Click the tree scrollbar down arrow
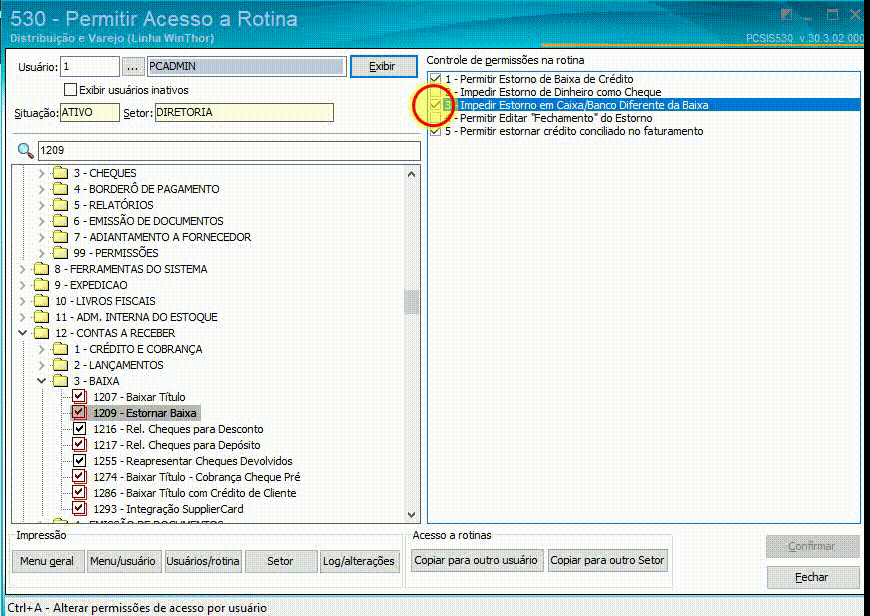 pyautogui.click(x=411, y=514)
